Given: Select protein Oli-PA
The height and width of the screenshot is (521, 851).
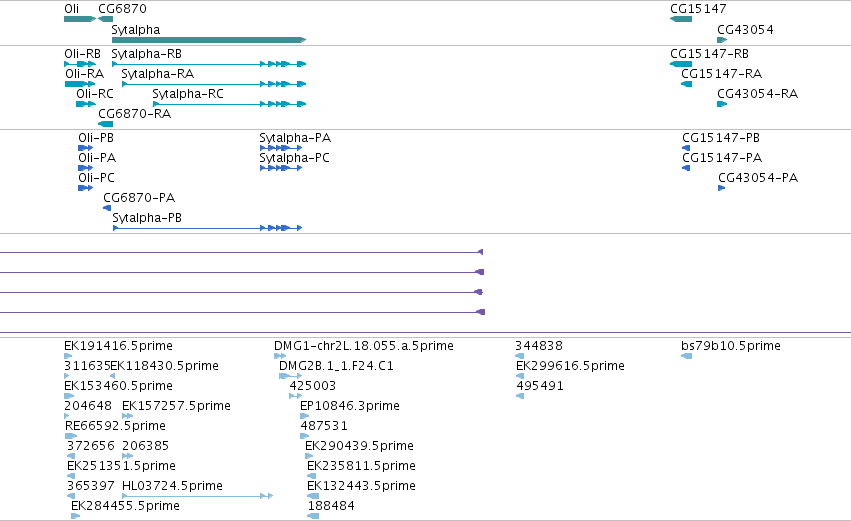Looking at the screenshot, I should pyautogui.click(x=86, y=168).
